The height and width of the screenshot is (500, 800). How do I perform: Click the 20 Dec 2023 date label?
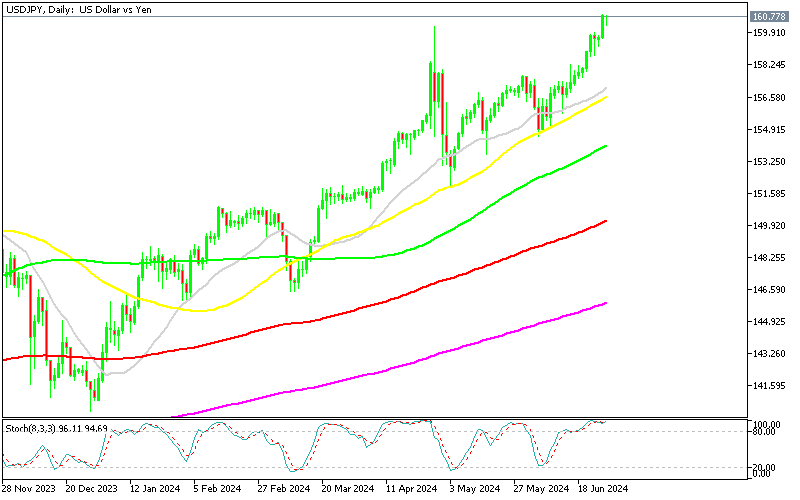(91, 489)
